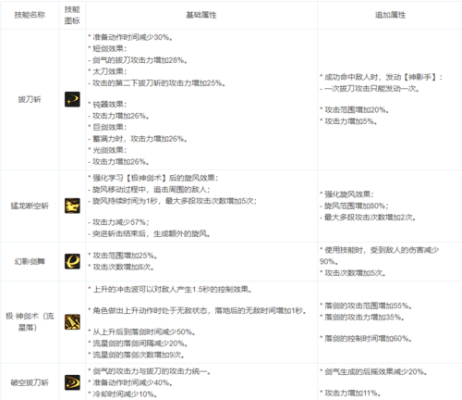This screenshot has width=462, height=400.
Task: Select the 技能图标 column header
Action: [x=72, y=15]
